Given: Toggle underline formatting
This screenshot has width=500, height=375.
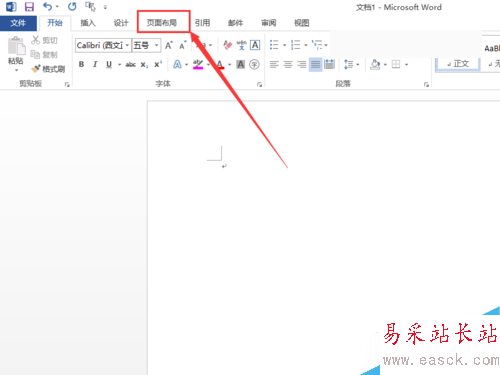Looking at the screenshot, I should [x=109, y=64].
